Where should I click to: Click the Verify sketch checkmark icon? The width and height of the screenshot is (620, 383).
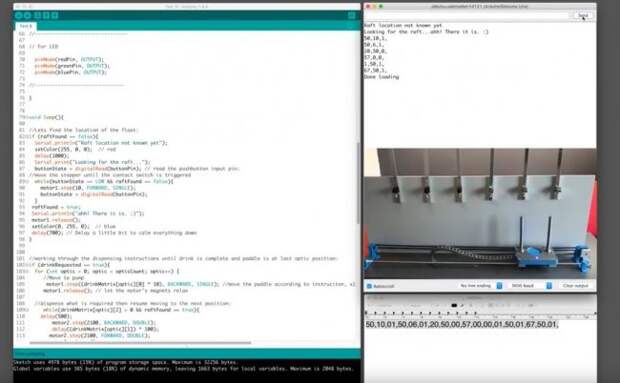click(x=19, y=15)
